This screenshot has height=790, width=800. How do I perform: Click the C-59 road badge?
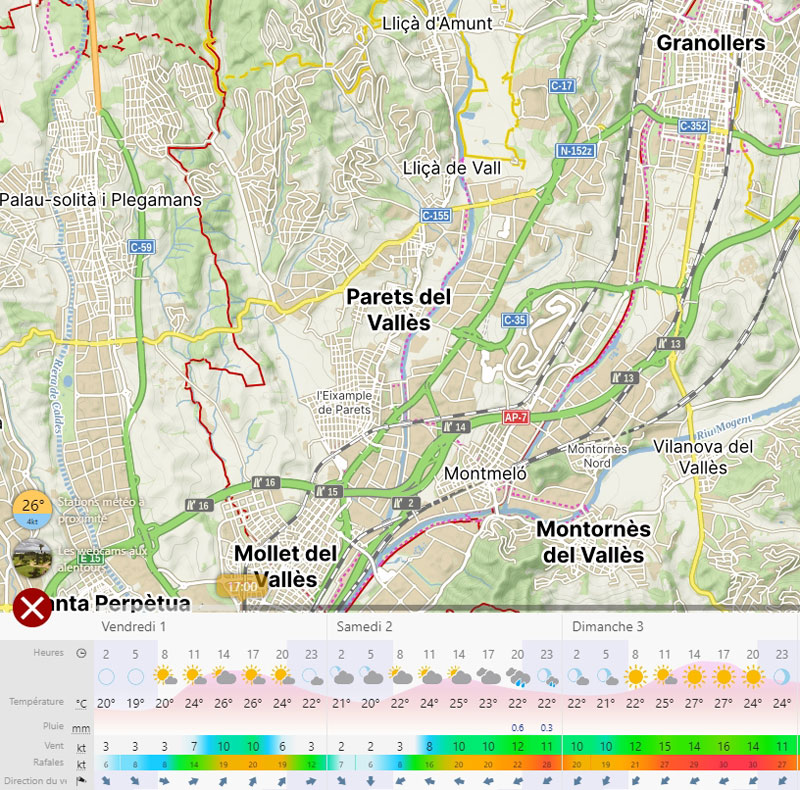pos(141,247)
